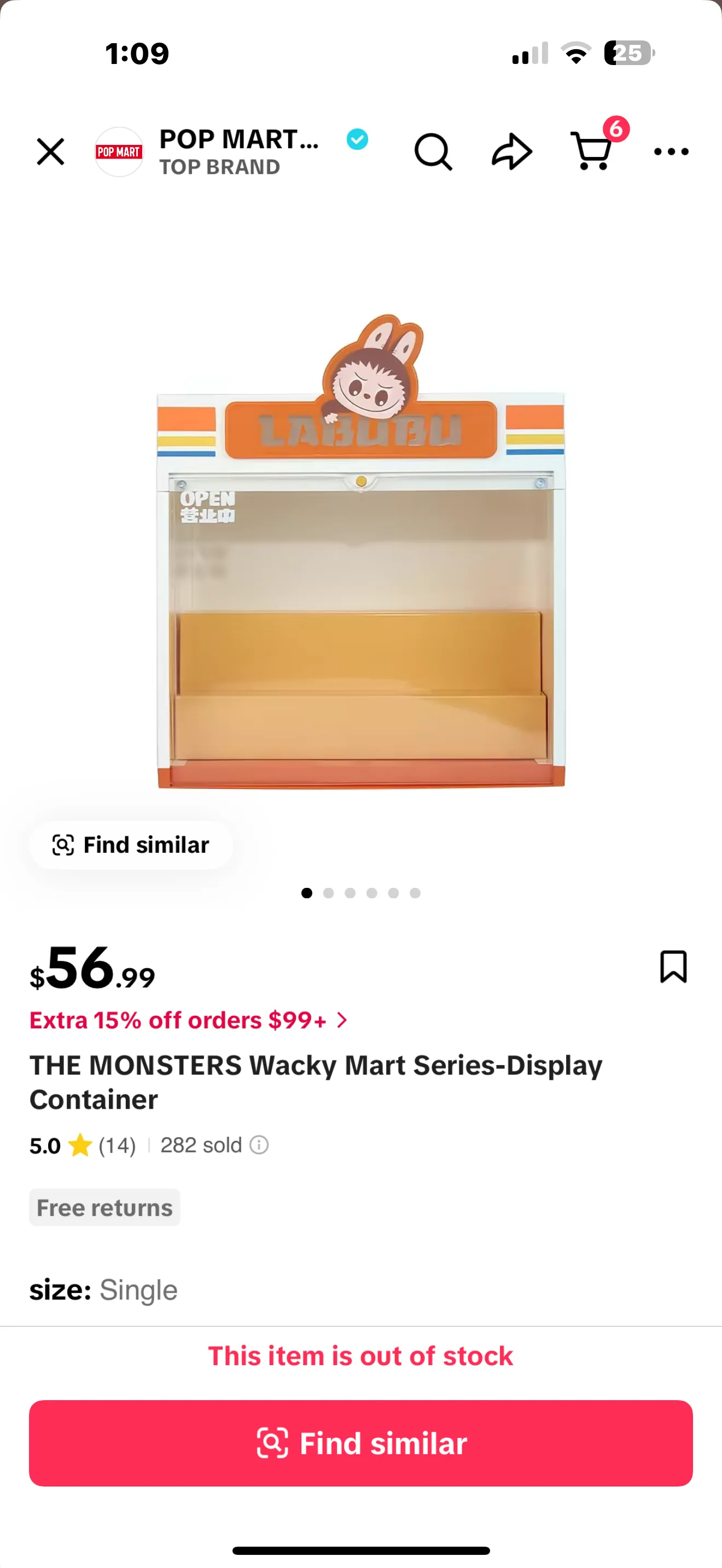Tap the Free returns tag

pyautogui.click(x=104, y=1208)
